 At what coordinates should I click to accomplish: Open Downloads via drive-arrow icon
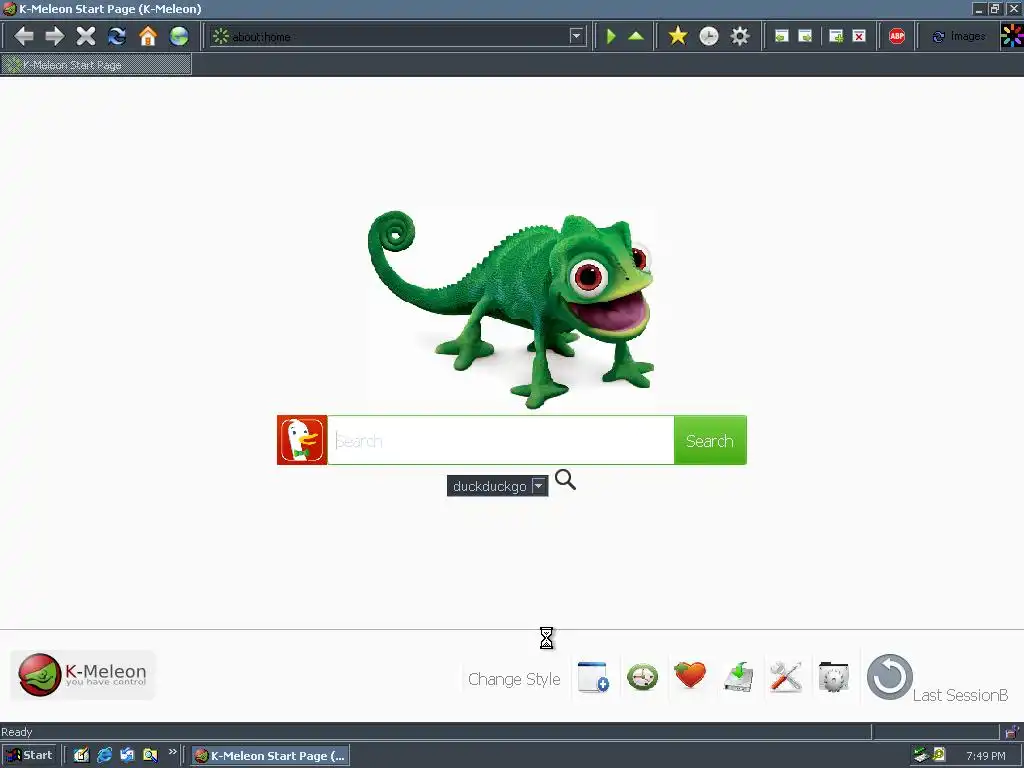[739, 677]
